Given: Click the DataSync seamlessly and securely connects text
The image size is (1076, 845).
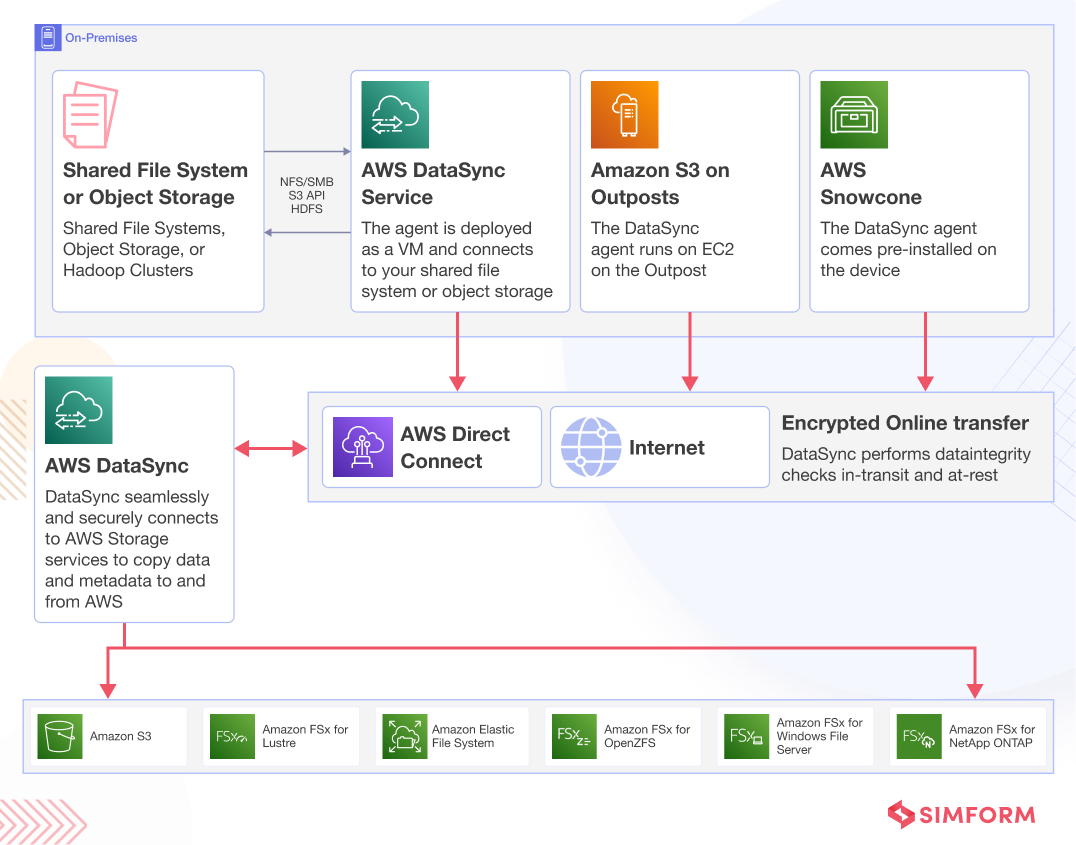Looking at the screenshot, I should pos(132,549).
